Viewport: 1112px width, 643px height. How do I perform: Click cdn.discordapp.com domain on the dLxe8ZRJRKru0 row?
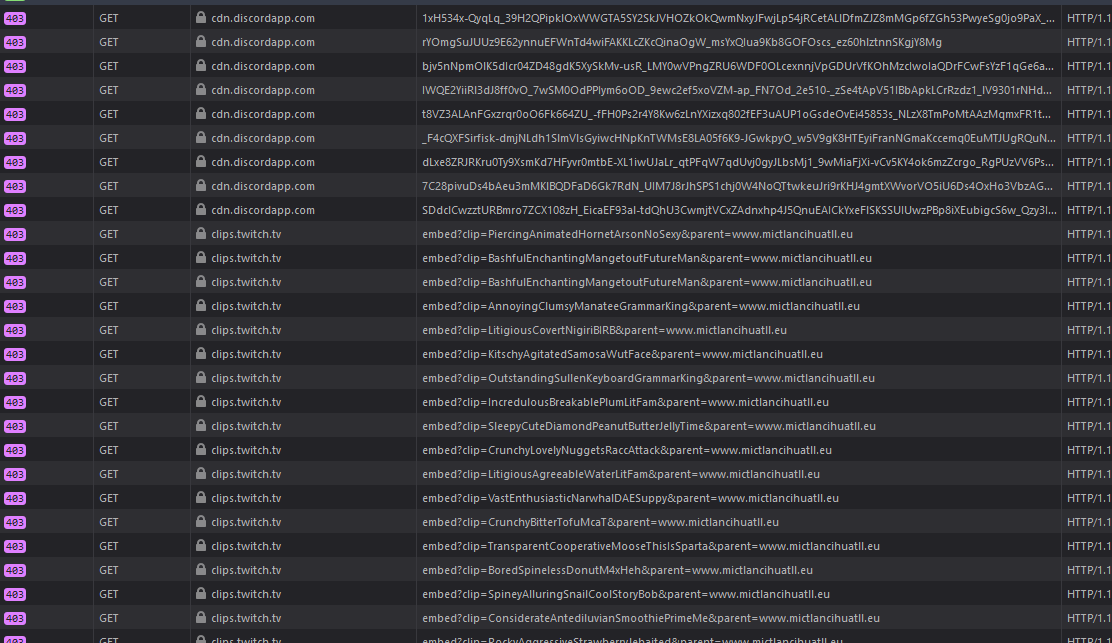262,162
